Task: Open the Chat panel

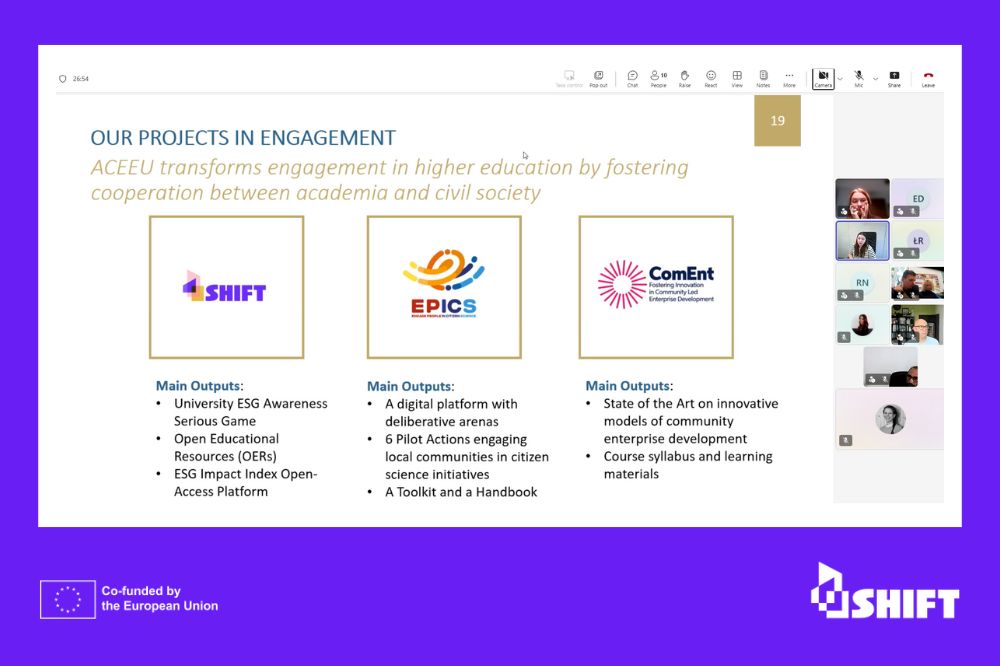Action: click(x=632, y=78)
